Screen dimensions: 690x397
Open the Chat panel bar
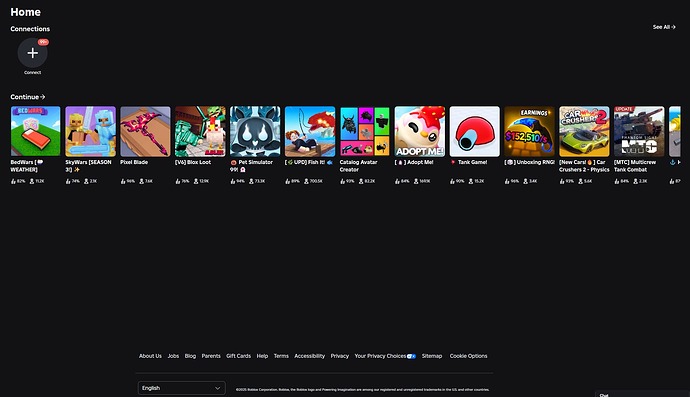[642, 394]
